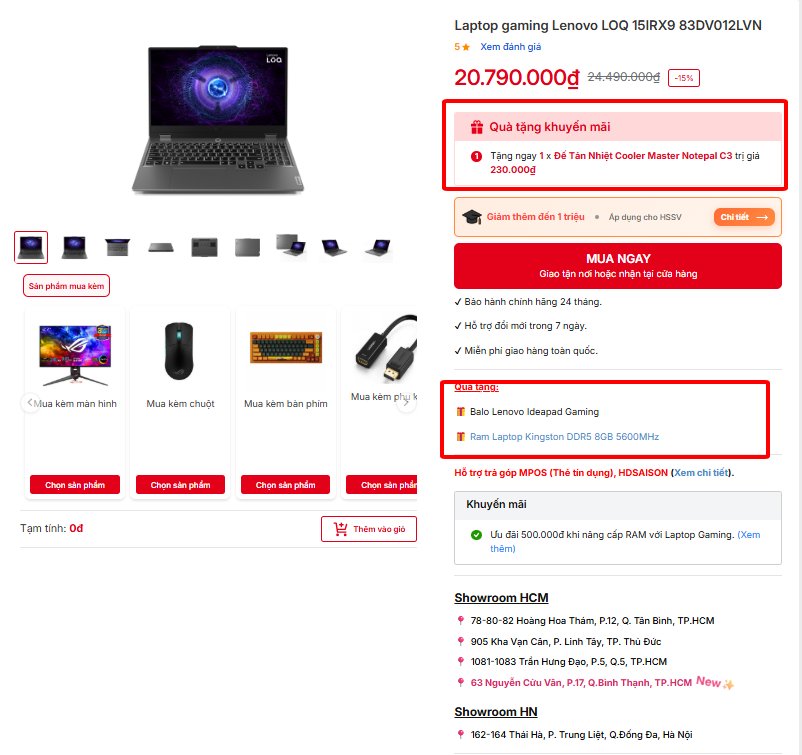Image resolution: width=802 pixels, height=755 pixels.
Task: Click the red number 1 badge in gift promotion
Action: pos(476,156)
